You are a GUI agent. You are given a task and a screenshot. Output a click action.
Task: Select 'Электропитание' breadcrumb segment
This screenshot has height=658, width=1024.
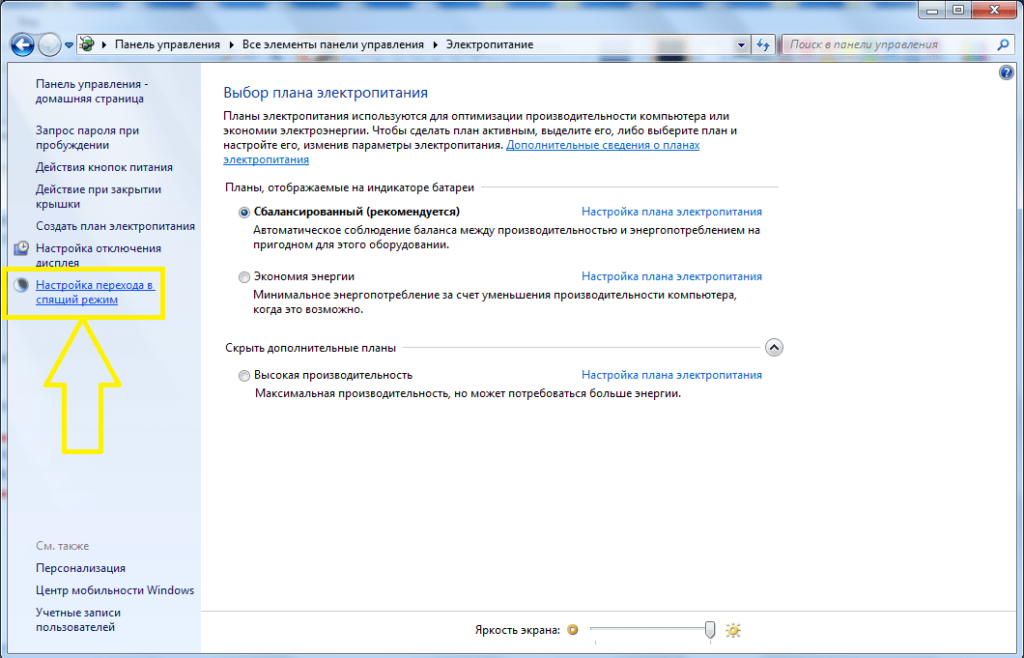(x=490, y=44)
